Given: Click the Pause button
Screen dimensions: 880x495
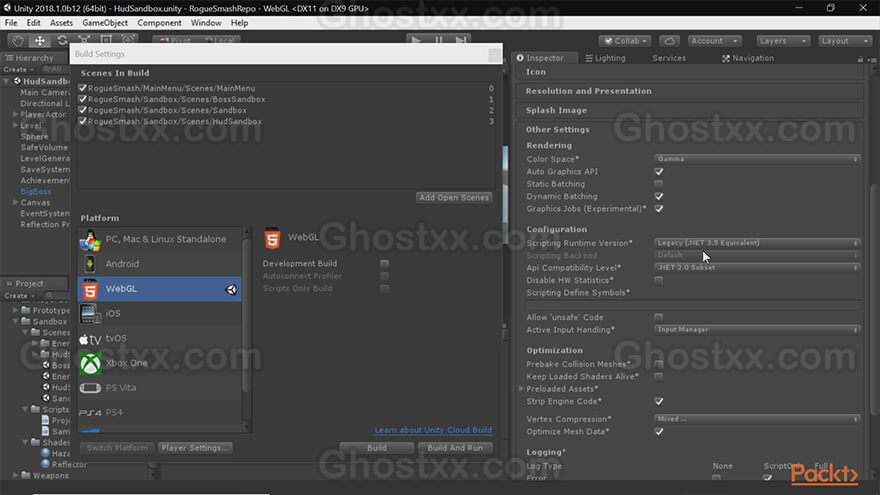Looking at the screenshot, I should tap(439, 40).
